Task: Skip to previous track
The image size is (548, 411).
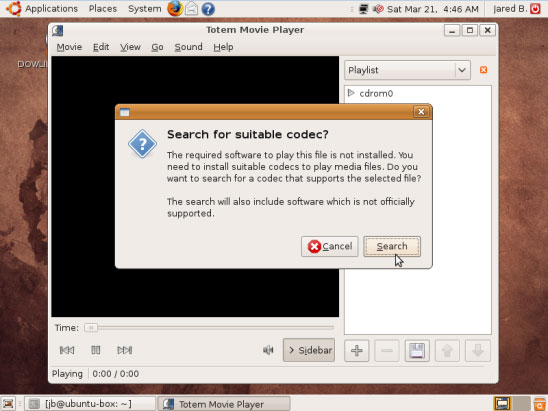Action: point(67,350)
